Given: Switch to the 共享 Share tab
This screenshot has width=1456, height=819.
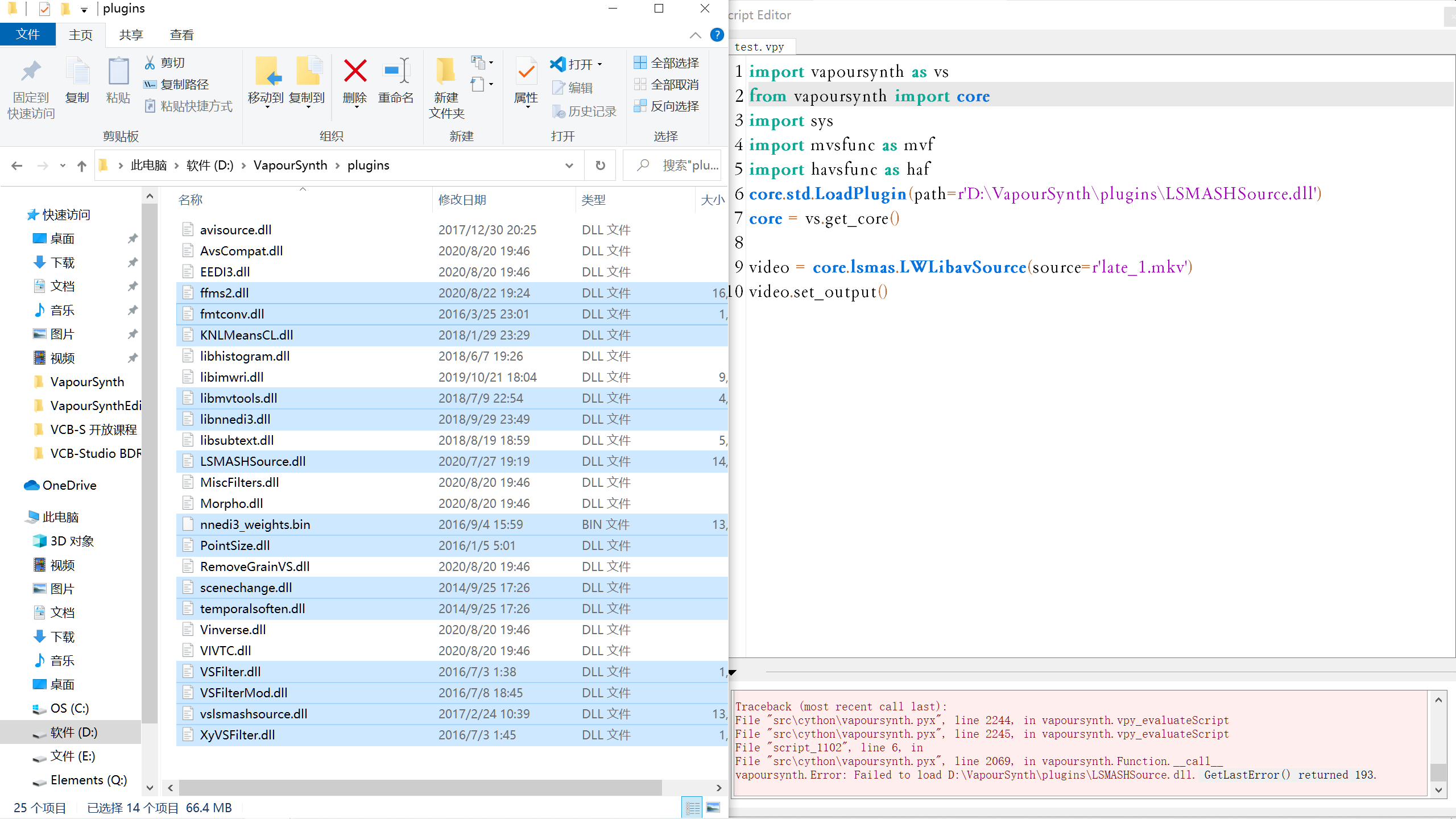Looking at the screenshot, I should (x=131, y=35).
